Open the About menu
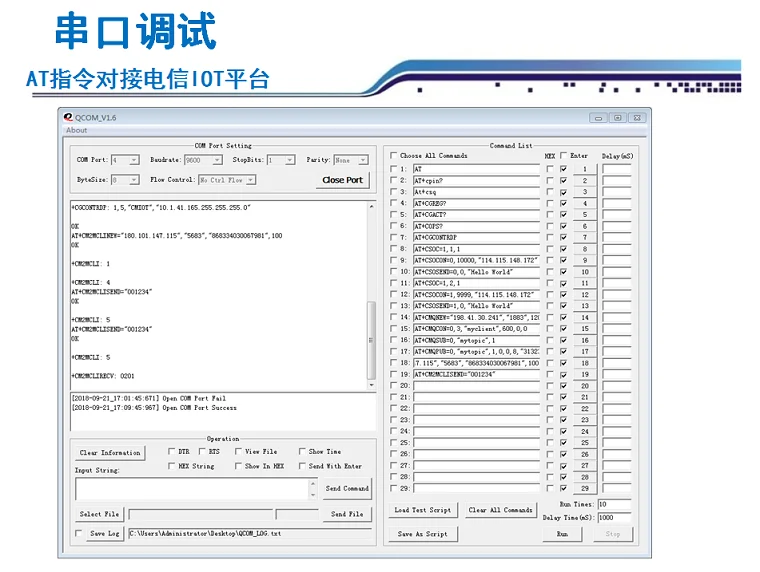The width and height of the screenshot is (760, 572). click(x=77, y=130)
